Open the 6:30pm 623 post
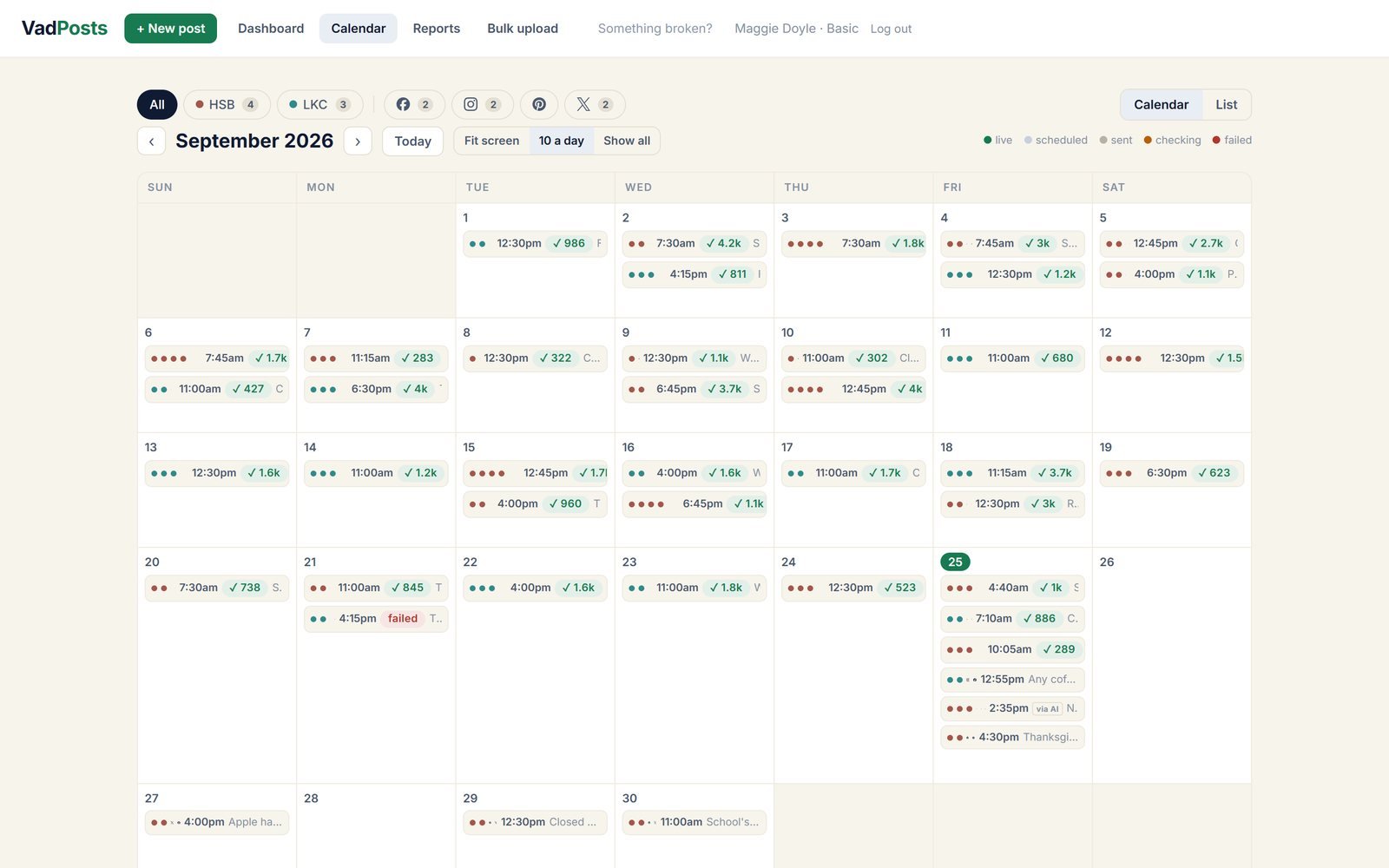This screenshot has width=1389, height=868. point(1171,473)
